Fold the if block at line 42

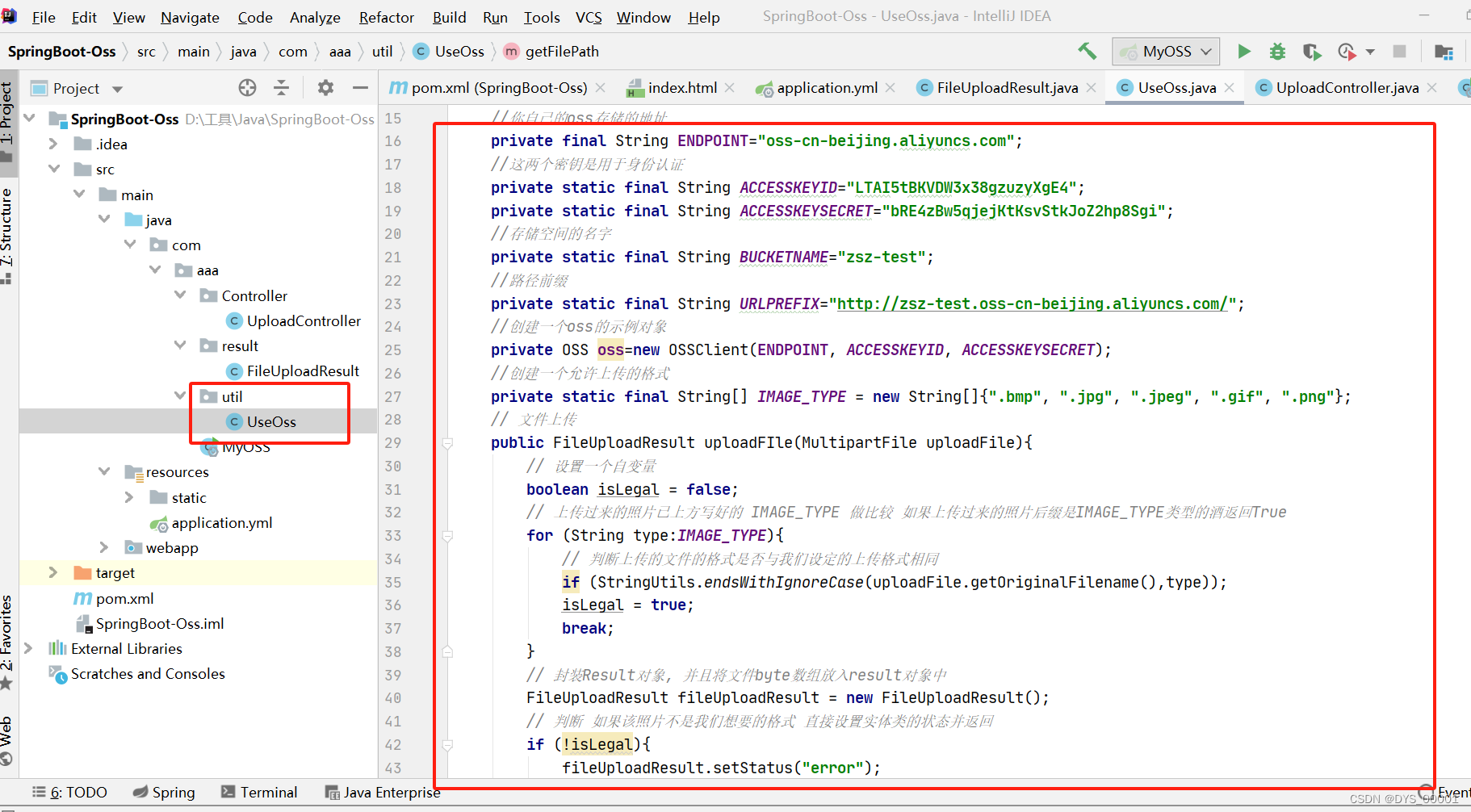447,744
